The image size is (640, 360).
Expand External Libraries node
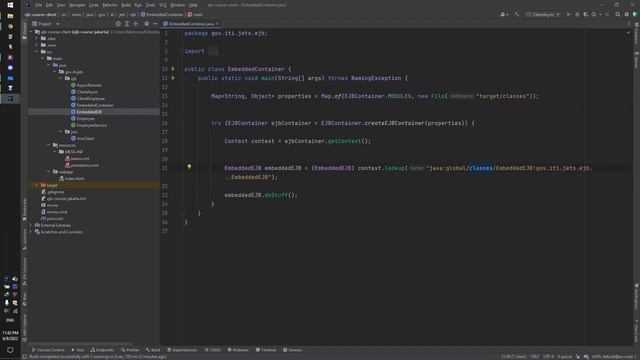coord(31,225)
